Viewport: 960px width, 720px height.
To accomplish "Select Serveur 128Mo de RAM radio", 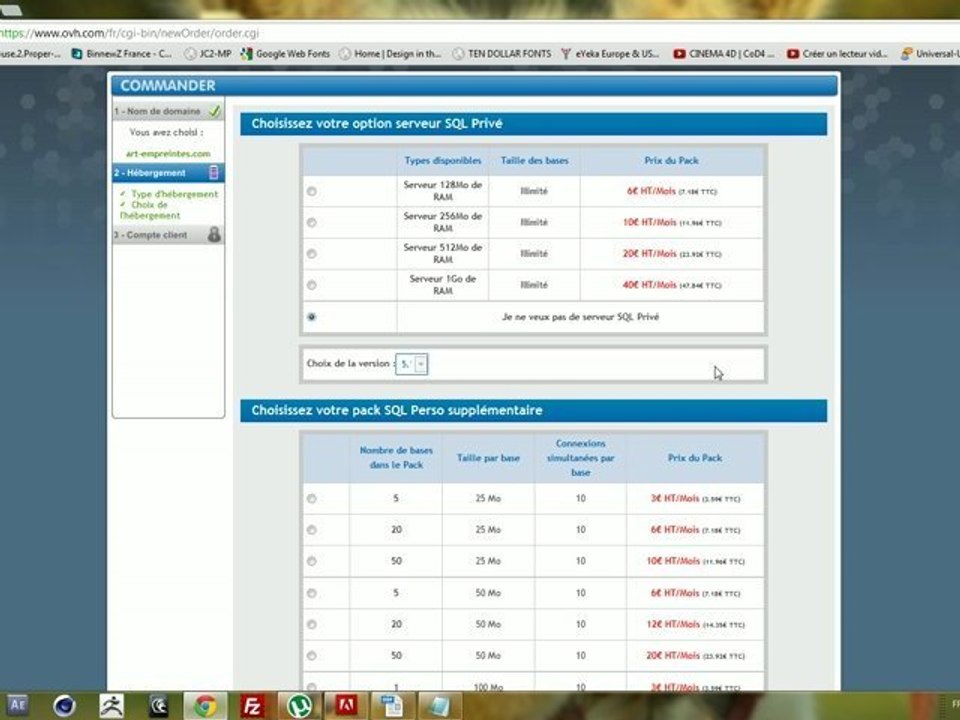I will 312,192.
